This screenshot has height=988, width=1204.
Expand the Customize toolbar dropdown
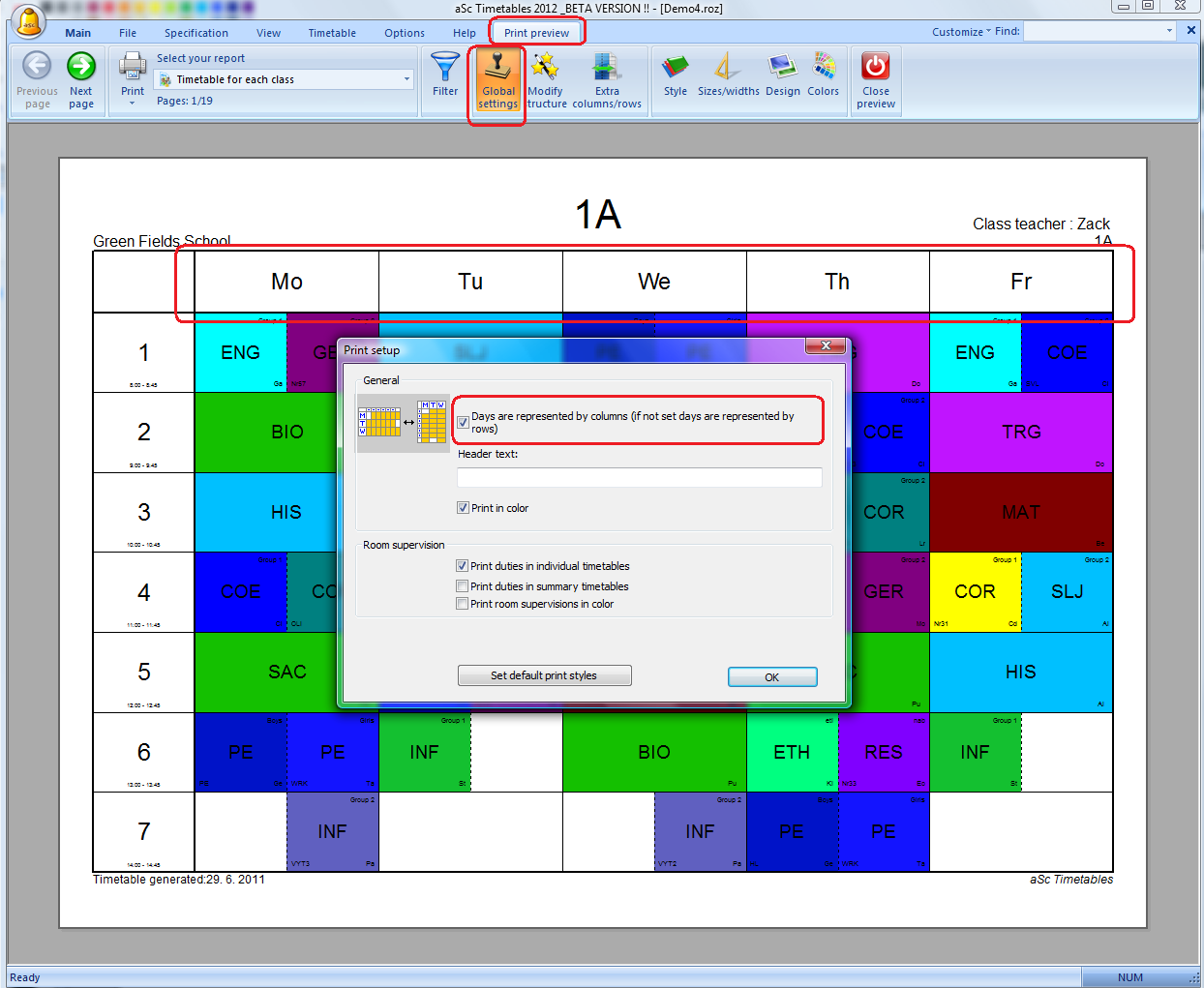(x=961, y=32)
